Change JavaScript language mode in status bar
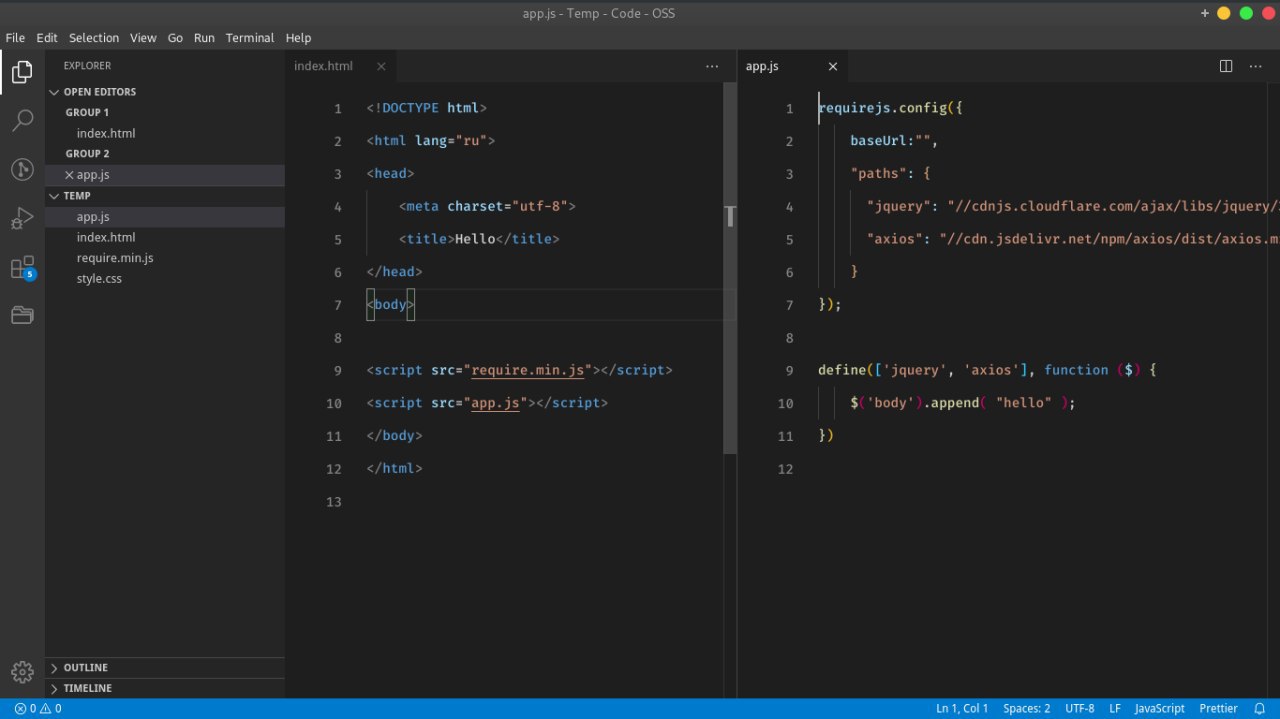 tap(1160, 708)
